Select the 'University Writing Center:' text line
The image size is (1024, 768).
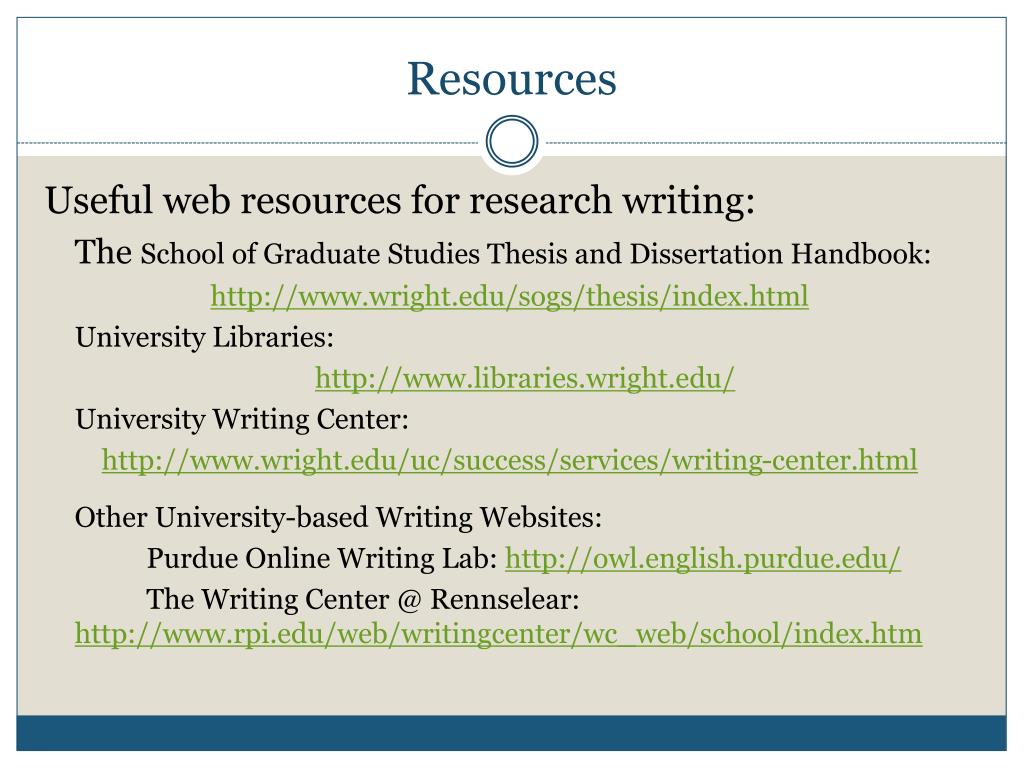click(242, 419)
